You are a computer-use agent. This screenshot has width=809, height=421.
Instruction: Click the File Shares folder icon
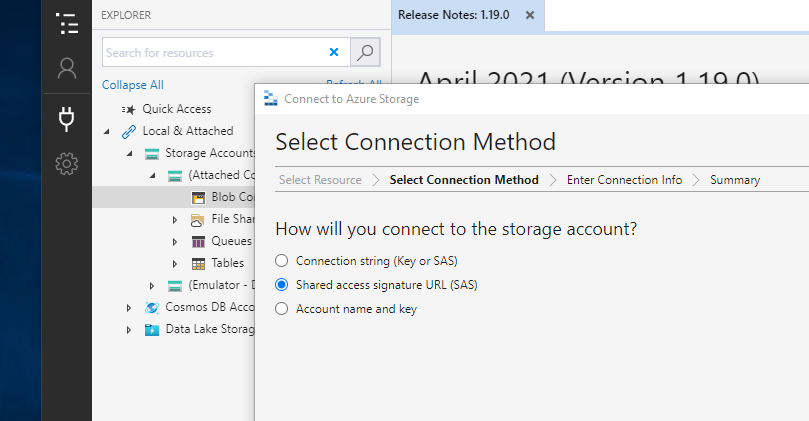click(198, 220)
